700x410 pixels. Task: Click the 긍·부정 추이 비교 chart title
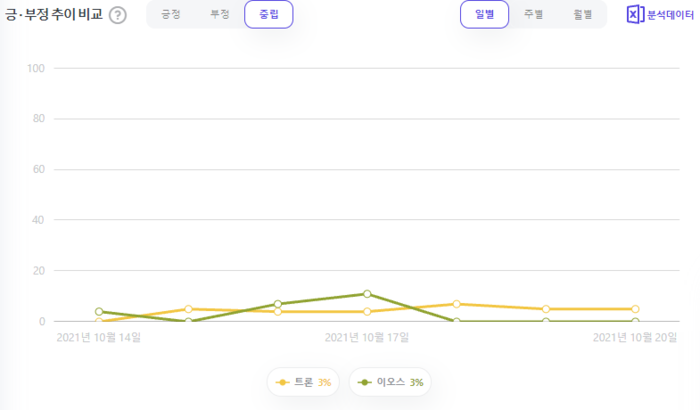[x=54, y=15]
